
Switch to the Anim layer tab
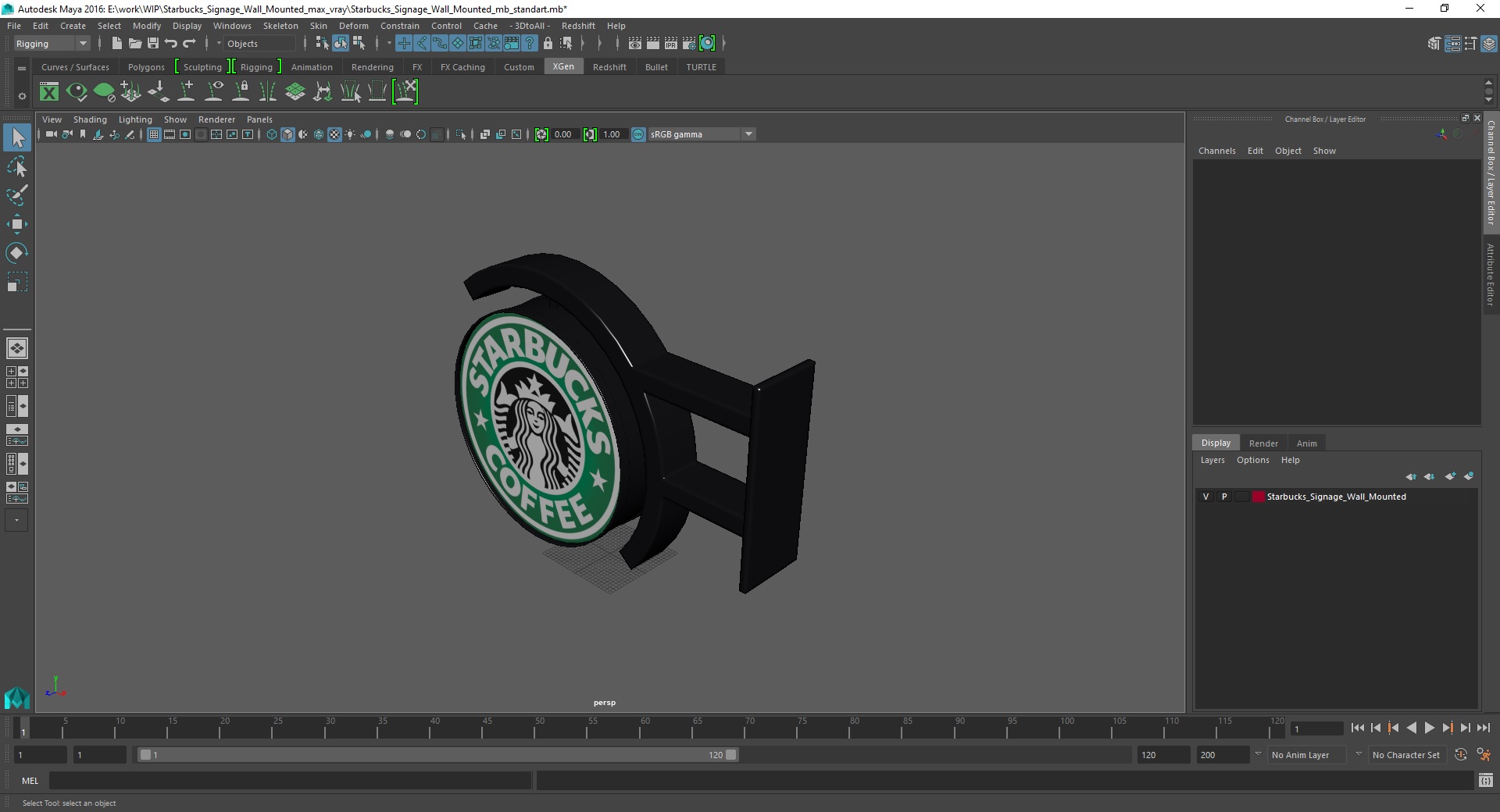click(1307, 443)
